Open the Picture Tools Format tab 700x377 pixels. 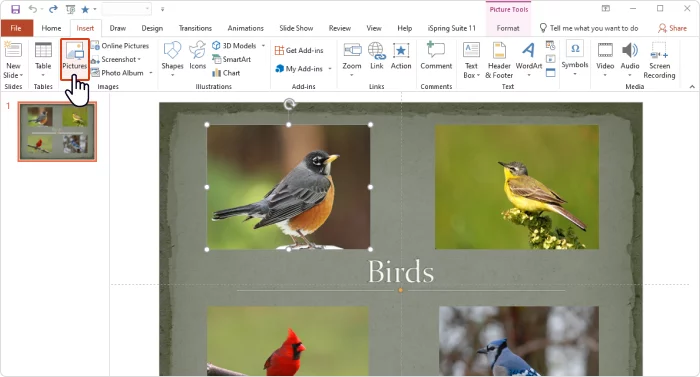[508, 28]
